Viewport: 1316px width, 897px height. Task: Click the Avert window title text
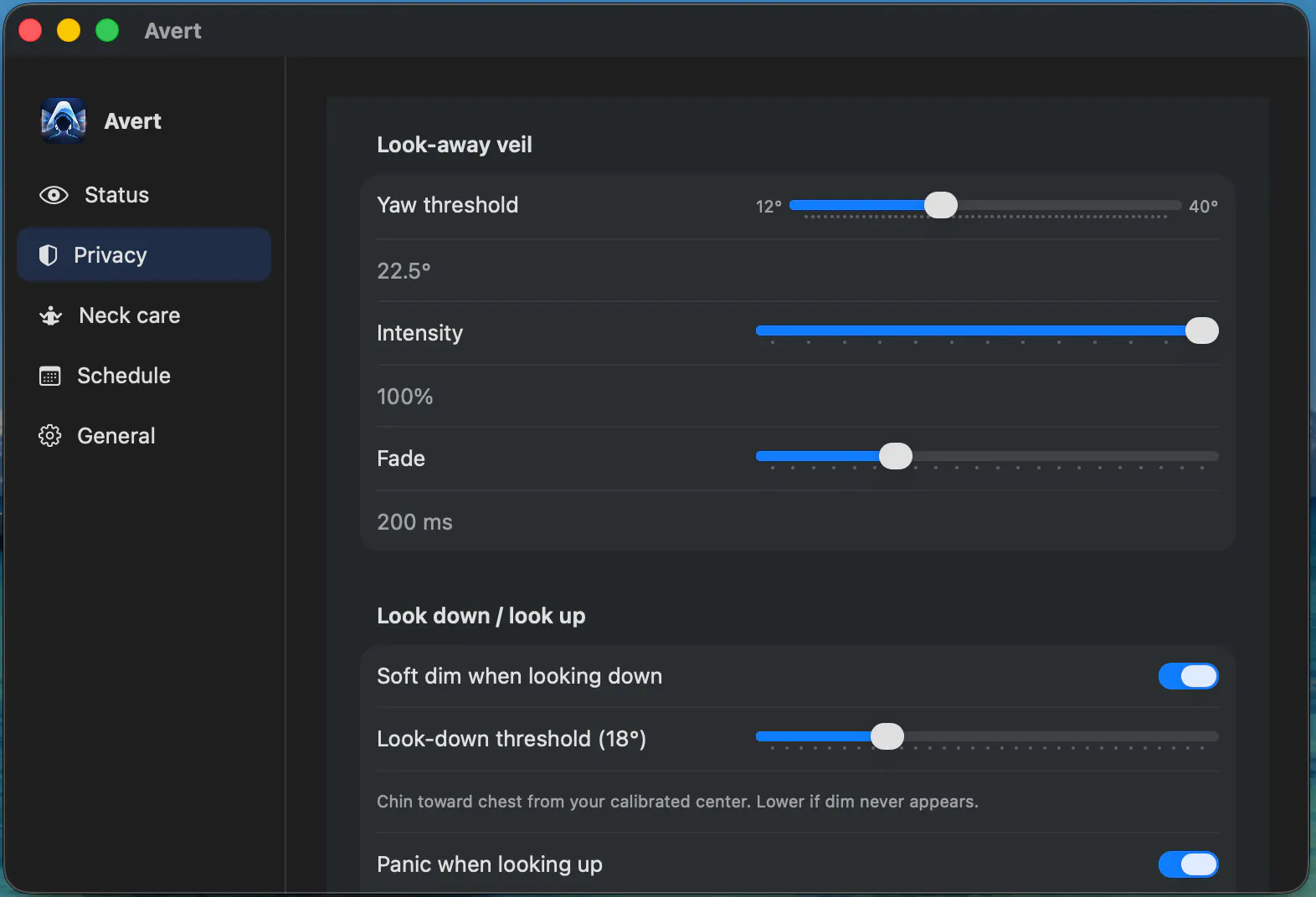(x=172, y=31)
